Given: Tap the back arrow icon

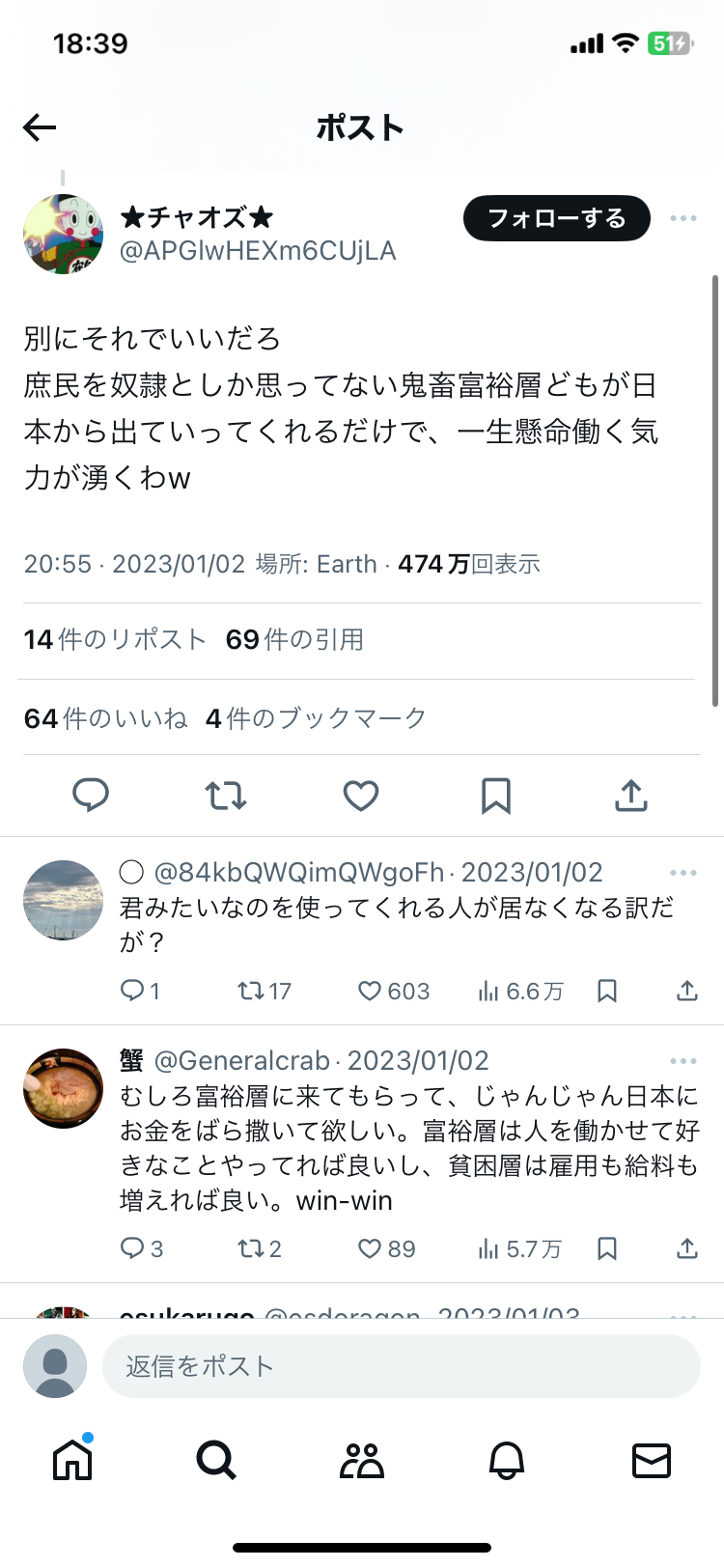Looking at the screenshot, I should pyautogui.click(x=40, y=127).
